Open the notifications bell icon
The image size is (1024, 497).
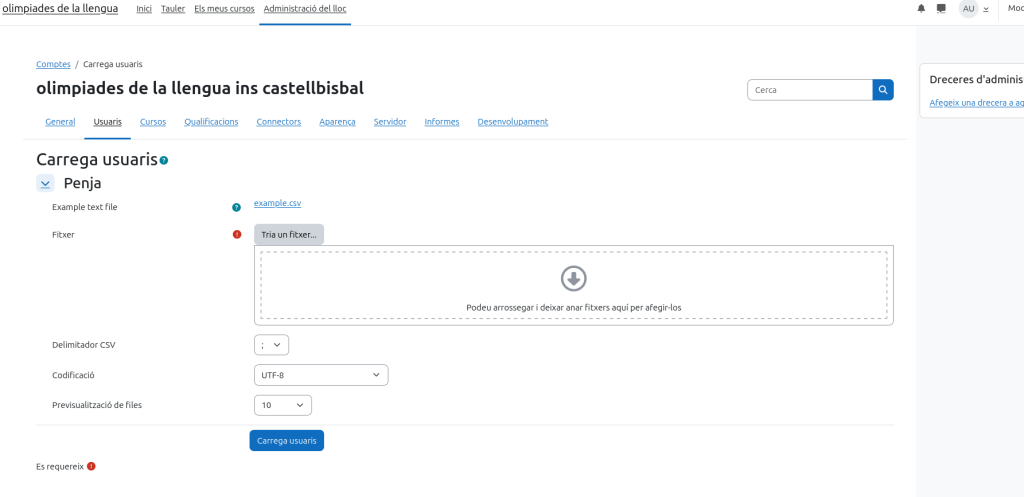pyautogui.click(x=921, y=9)
